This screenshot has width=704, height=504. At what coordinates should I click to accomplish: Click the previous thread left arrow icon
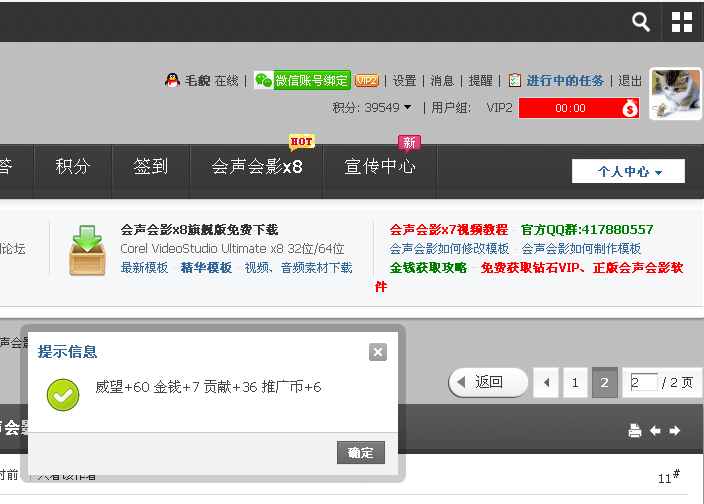655,431
